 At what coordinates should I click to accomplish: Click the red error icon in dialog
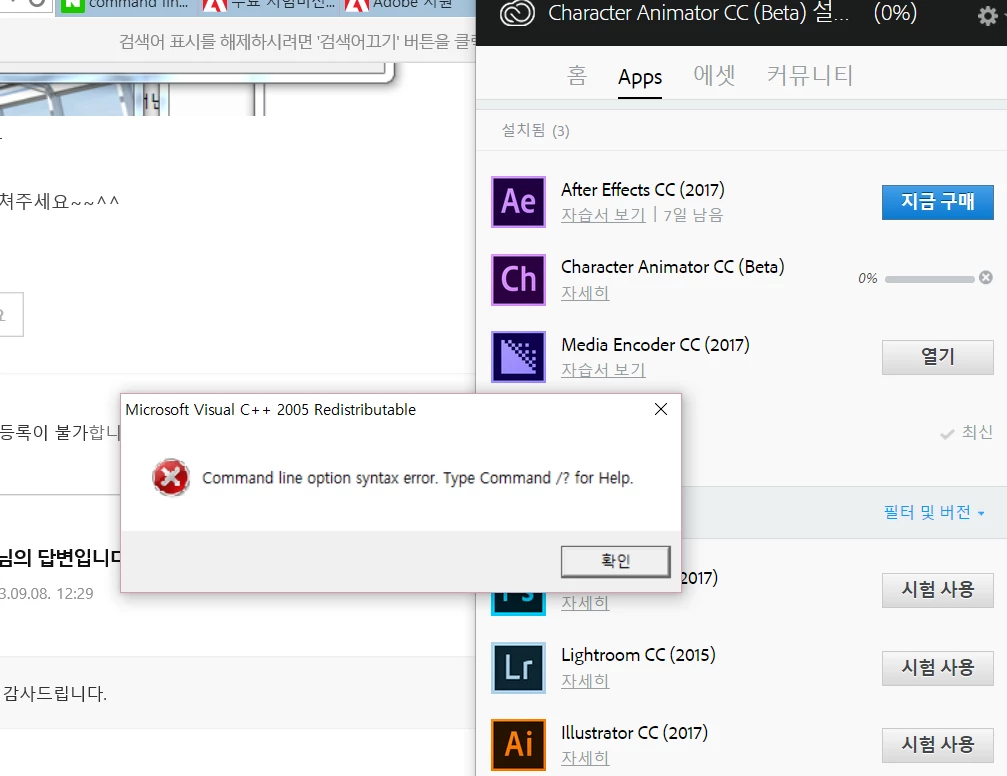coord(171,477)
